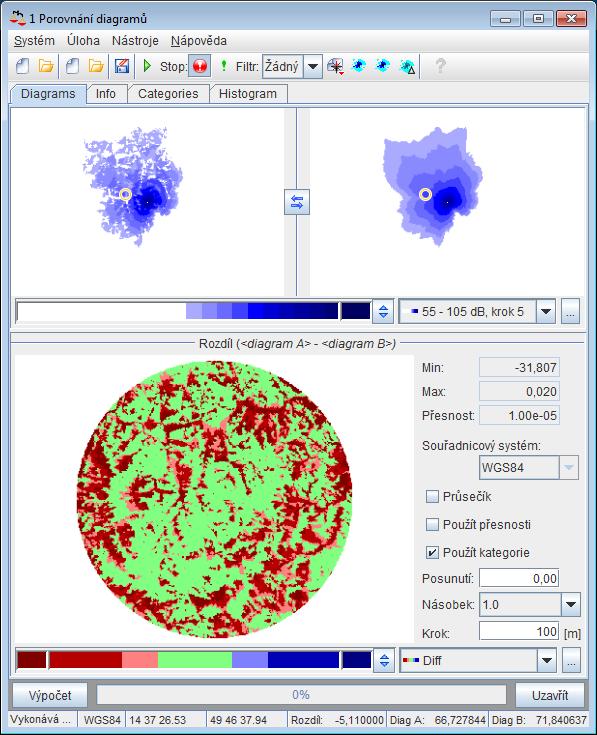Click the WGS84 status bar entry

pyautogui.click(x=102, y=720)
